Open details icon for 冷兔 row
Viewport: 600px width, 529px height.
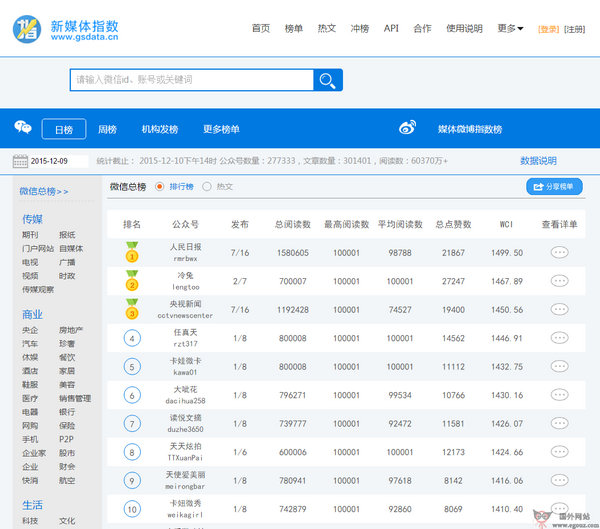tap(559, 281)
